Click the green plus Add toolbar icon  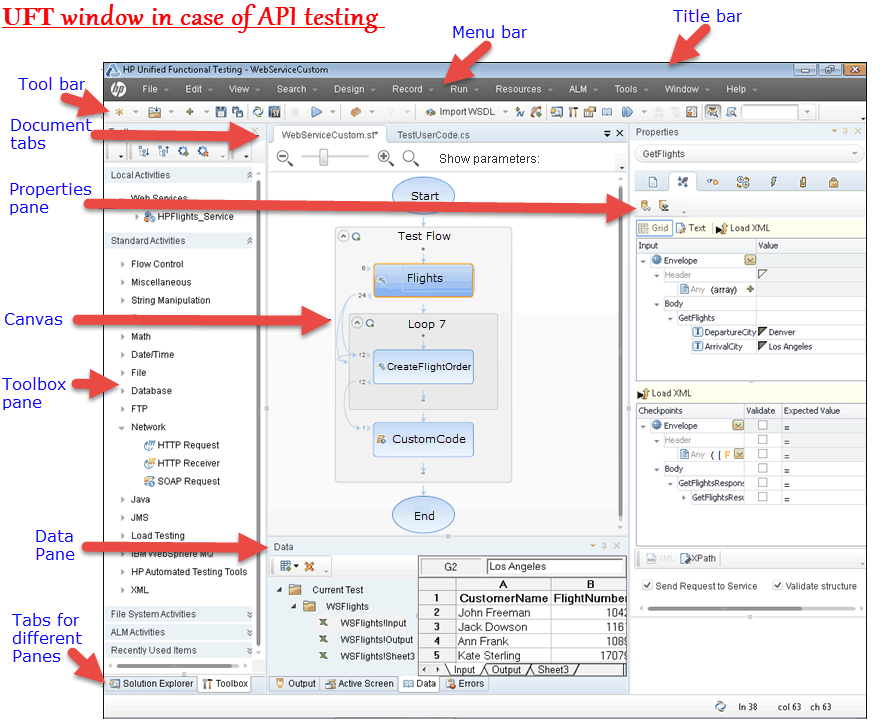pos(190,112)
